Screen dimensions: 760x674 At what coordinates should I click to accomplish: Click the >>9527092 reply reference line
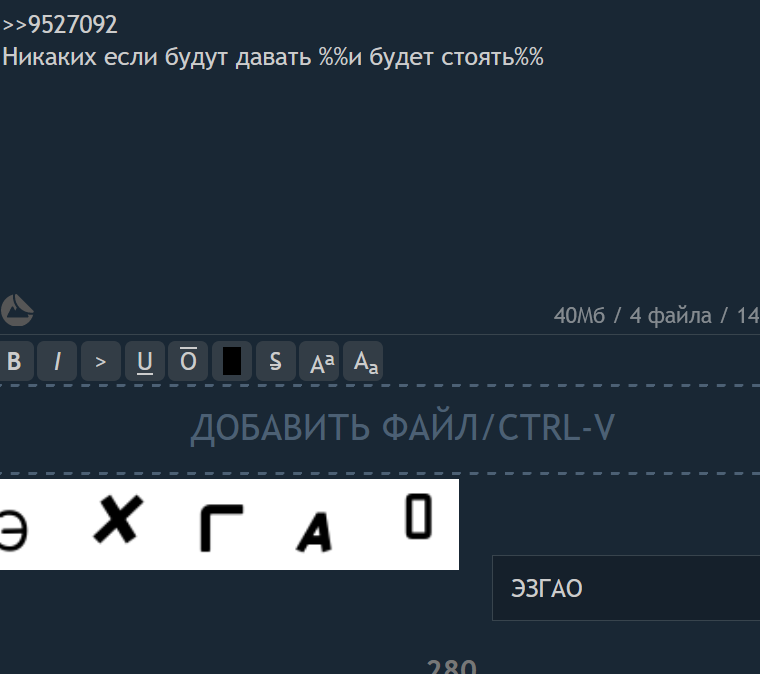tap(60, 24)
